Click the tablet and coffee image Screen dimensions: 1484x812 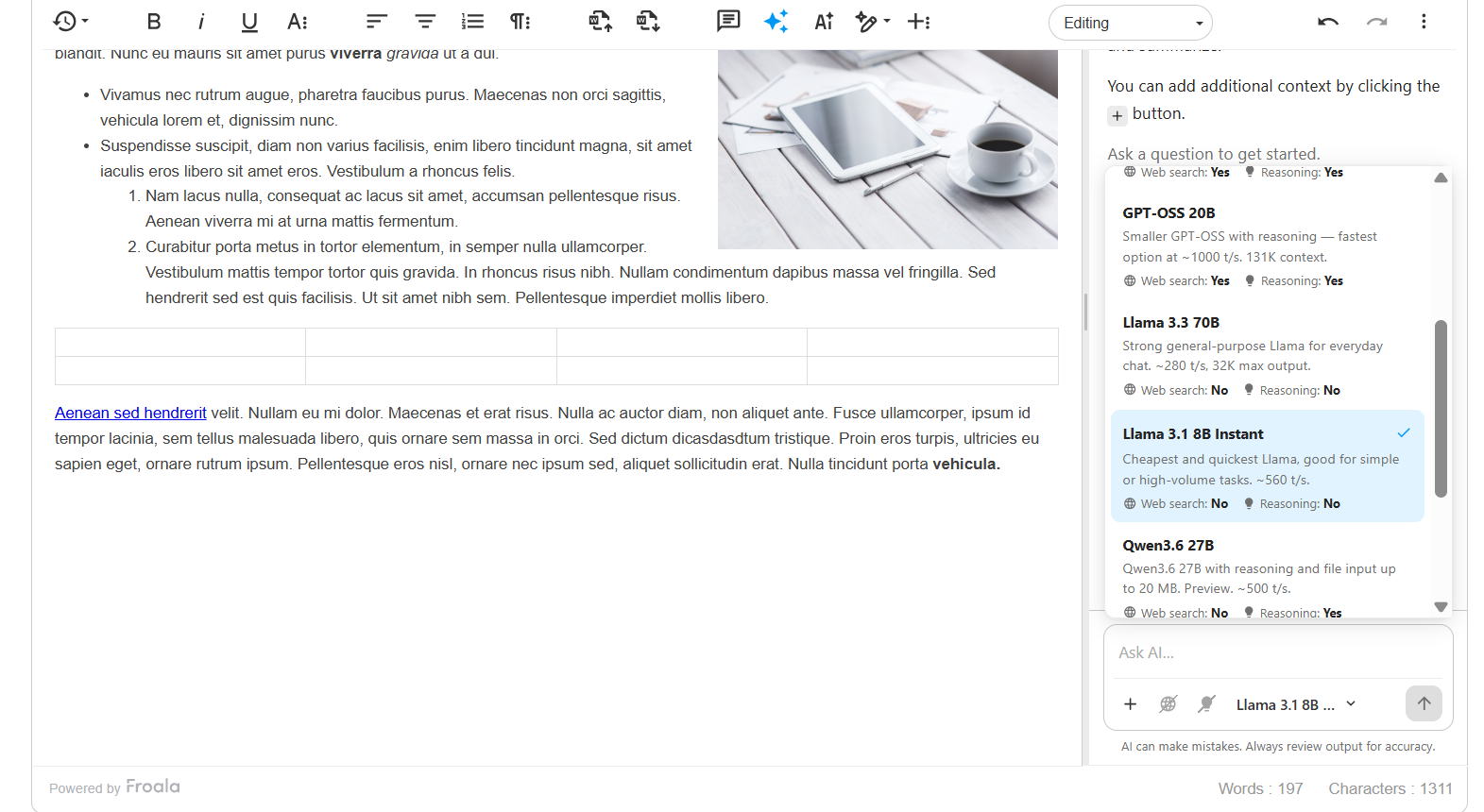(888, 149)
